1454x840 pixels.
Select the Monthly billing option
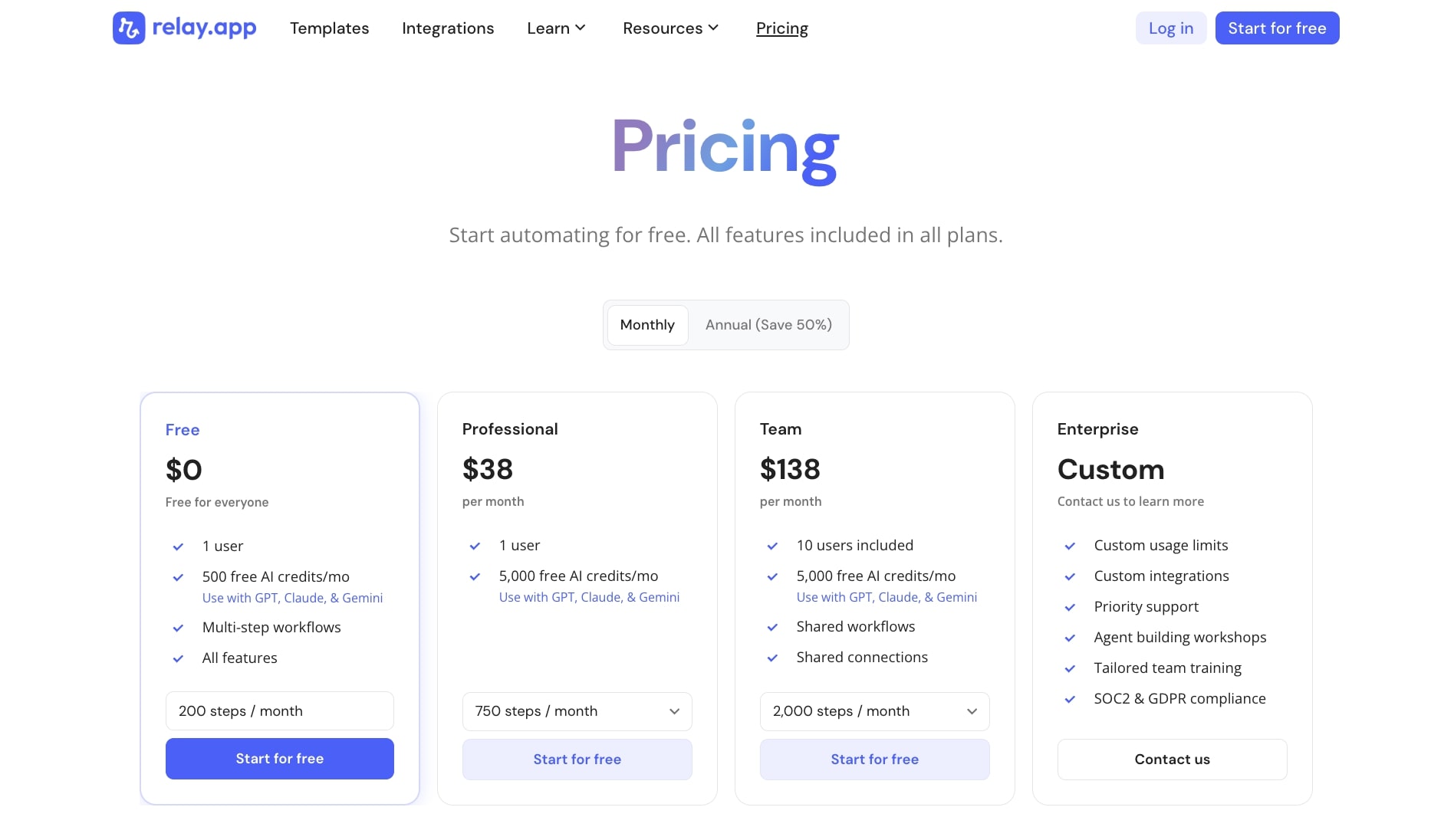[x=647, y=324]
